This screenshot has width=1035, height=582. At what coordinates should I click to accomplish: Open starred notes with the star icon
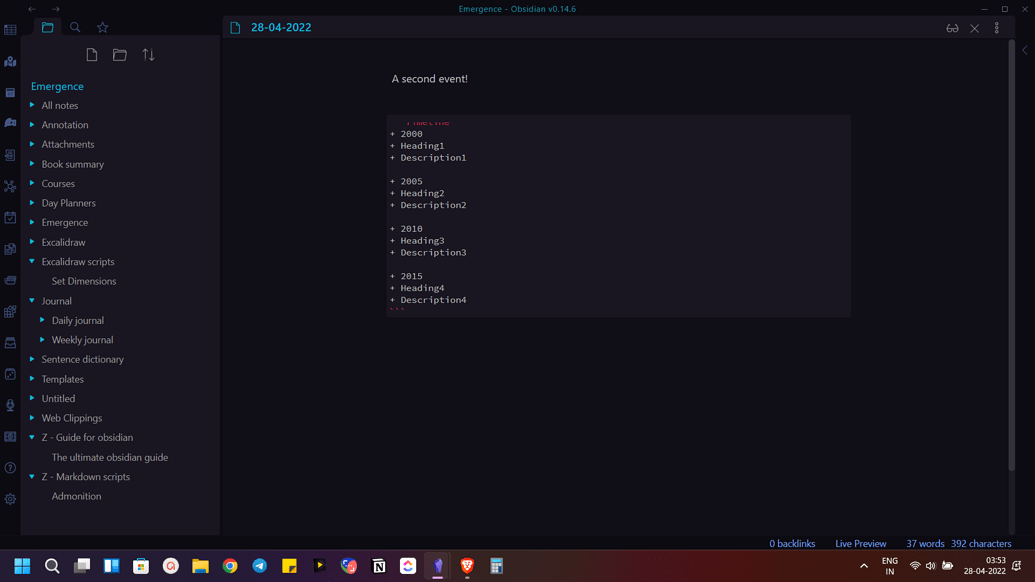pos(102,27)
